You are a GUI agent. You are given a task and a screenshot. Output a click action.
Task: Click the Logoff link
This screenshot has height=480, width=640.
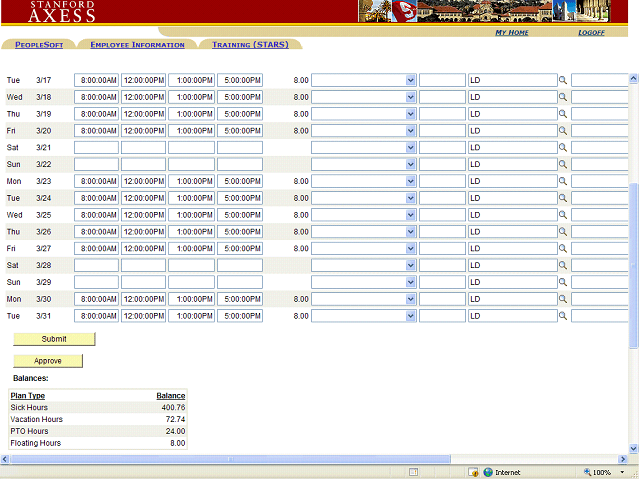591,33
